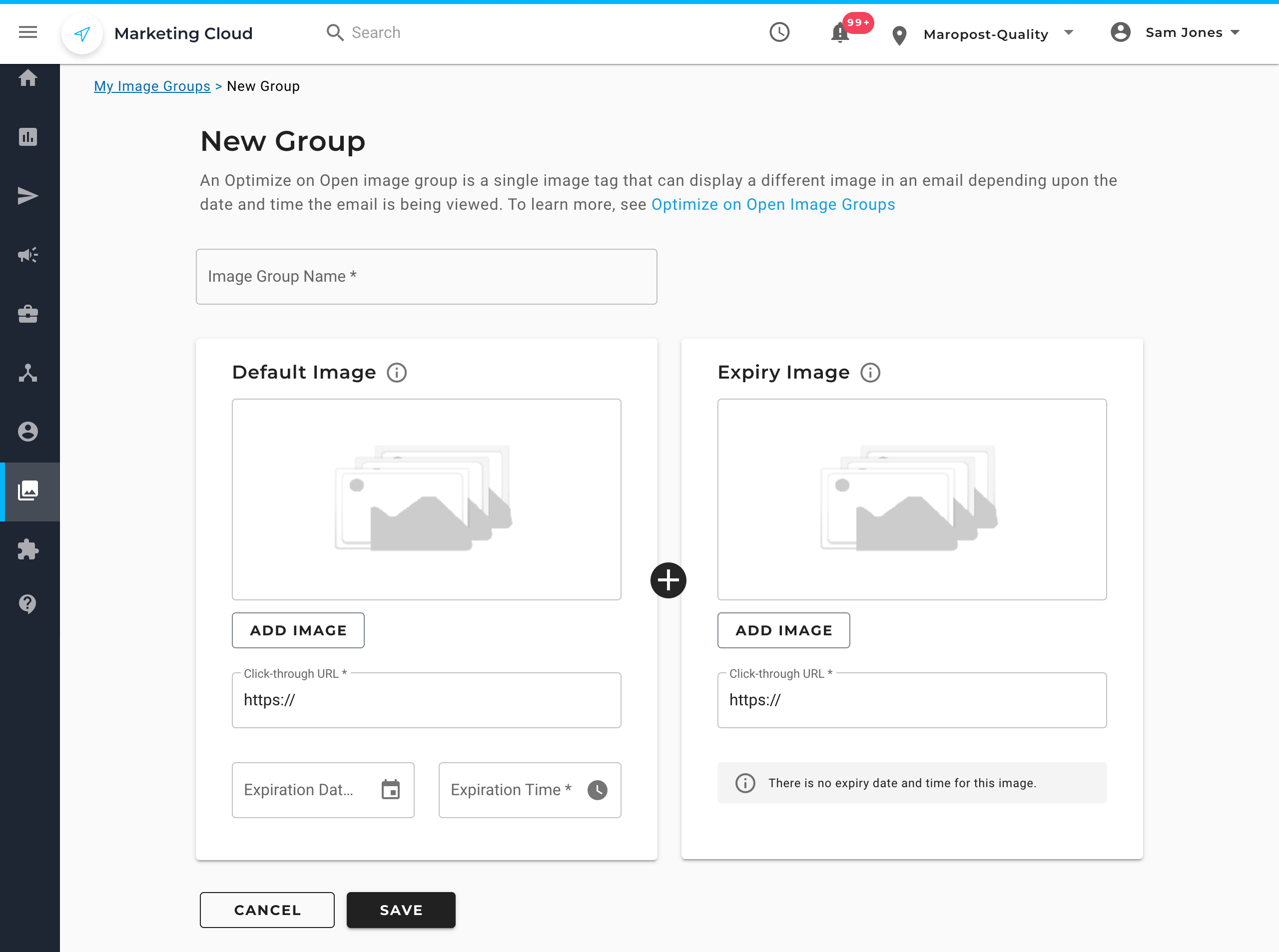Screen dimensions: 1279x952
Task: Open Campaigns megaphone icon in sidebar
Action: click(27, 255)
